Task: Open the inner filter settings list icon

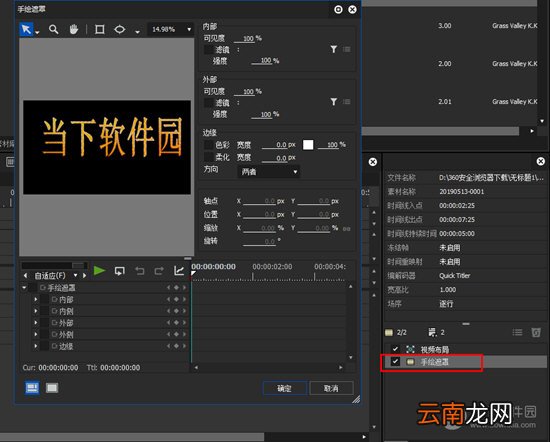Action: pos(347,49)
